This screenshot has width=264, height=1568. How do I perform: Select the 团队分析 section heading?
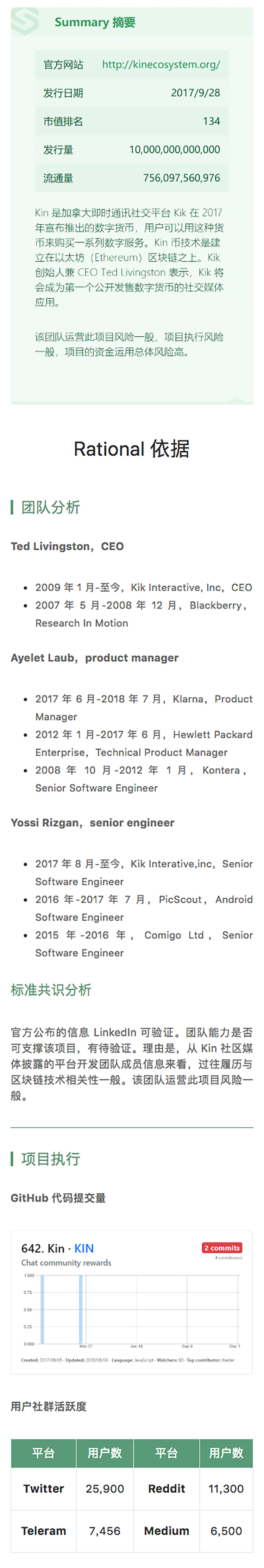tap(51, 507)
